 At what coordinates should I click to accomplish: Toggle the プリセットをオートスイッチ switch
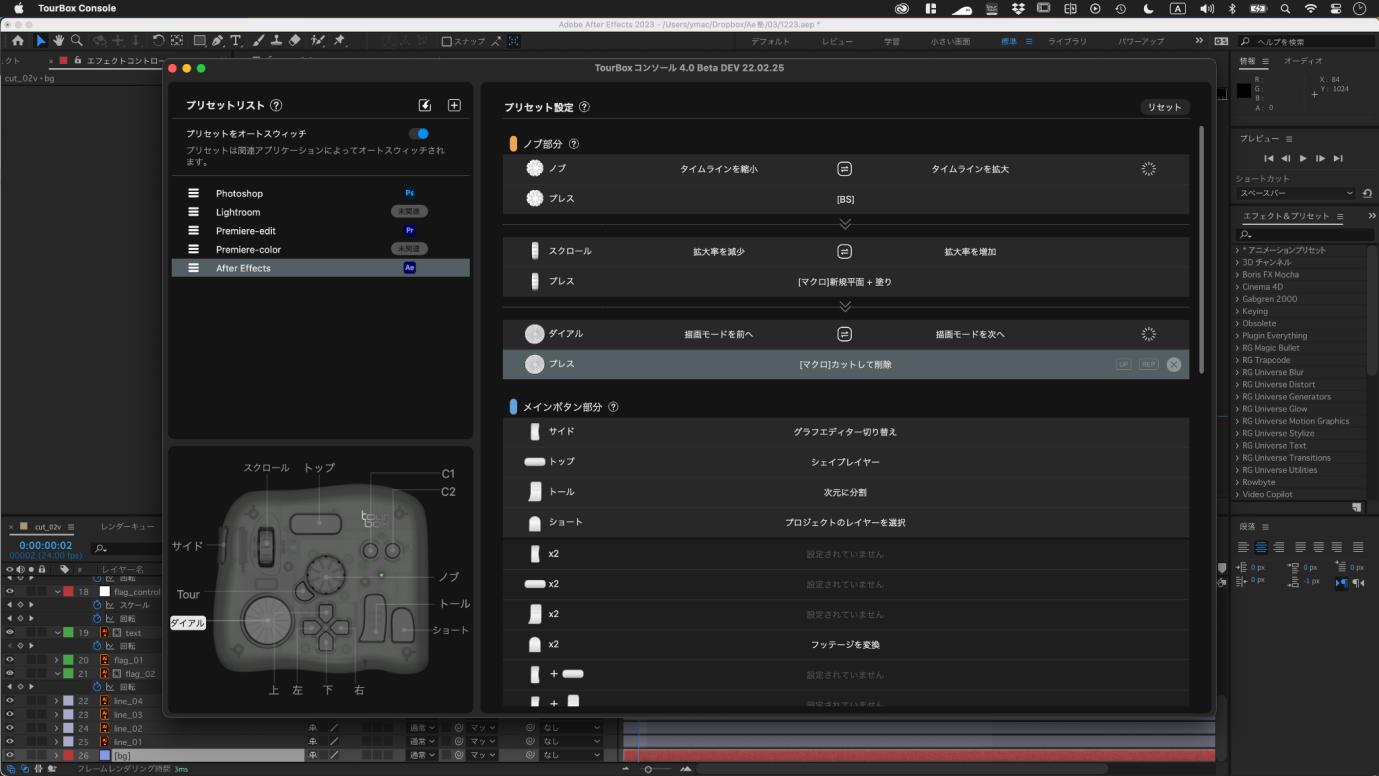(419, 134)
